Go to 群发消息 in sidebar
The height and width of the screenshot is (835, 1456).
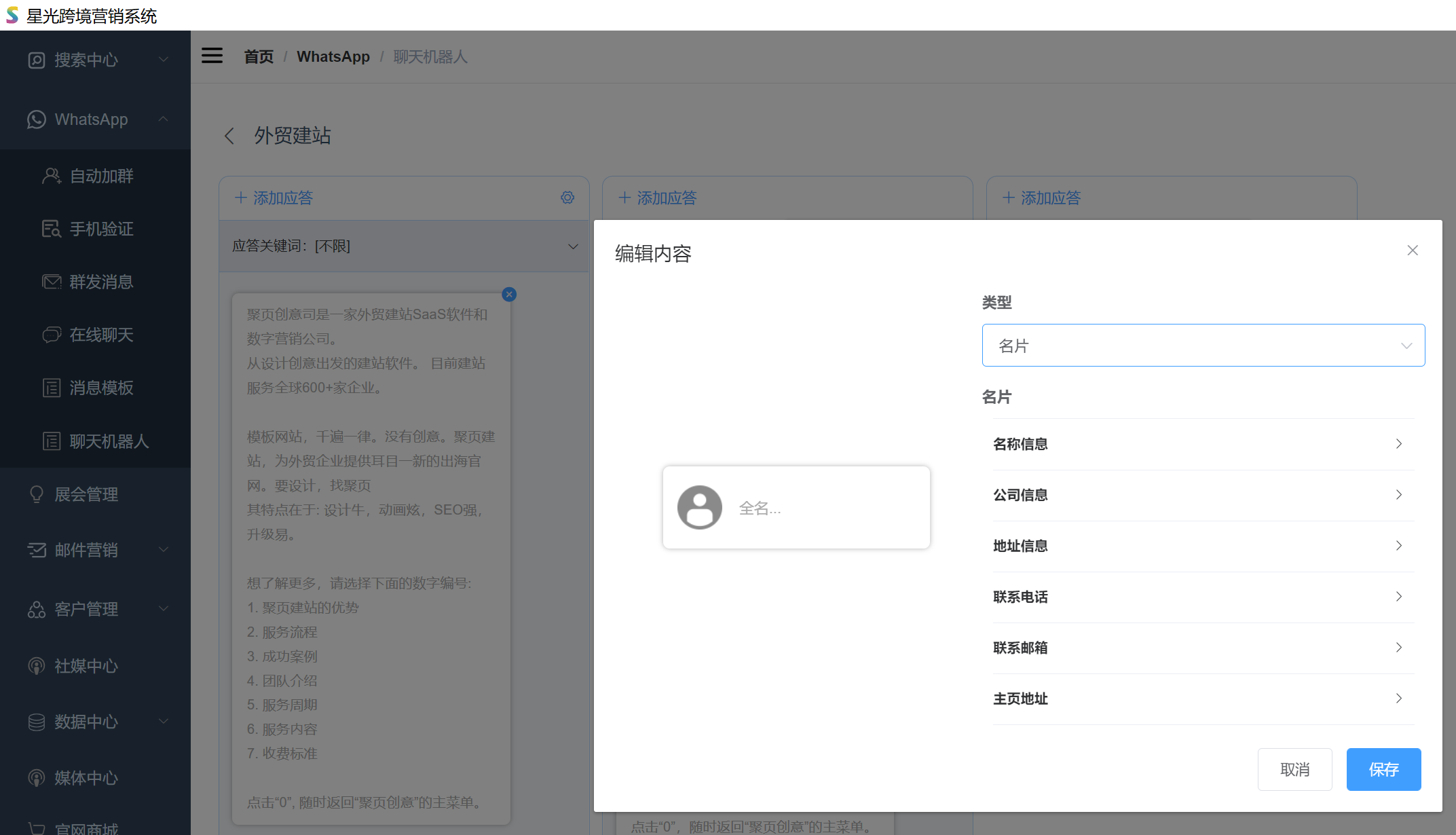pos(101,282)
